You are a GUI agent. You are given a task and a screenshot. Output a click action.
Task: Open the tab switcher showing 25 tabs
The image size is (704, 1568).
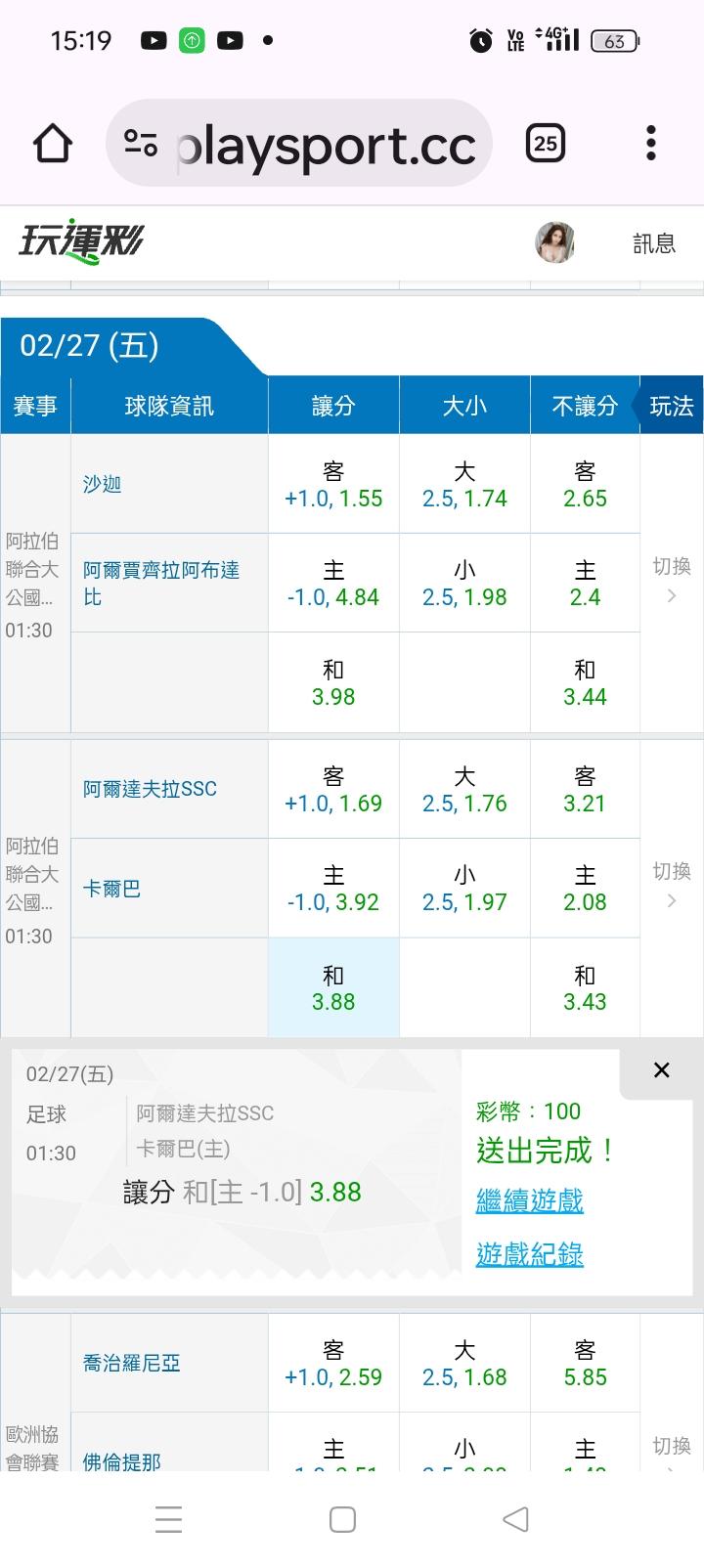(x=545, y=144)
